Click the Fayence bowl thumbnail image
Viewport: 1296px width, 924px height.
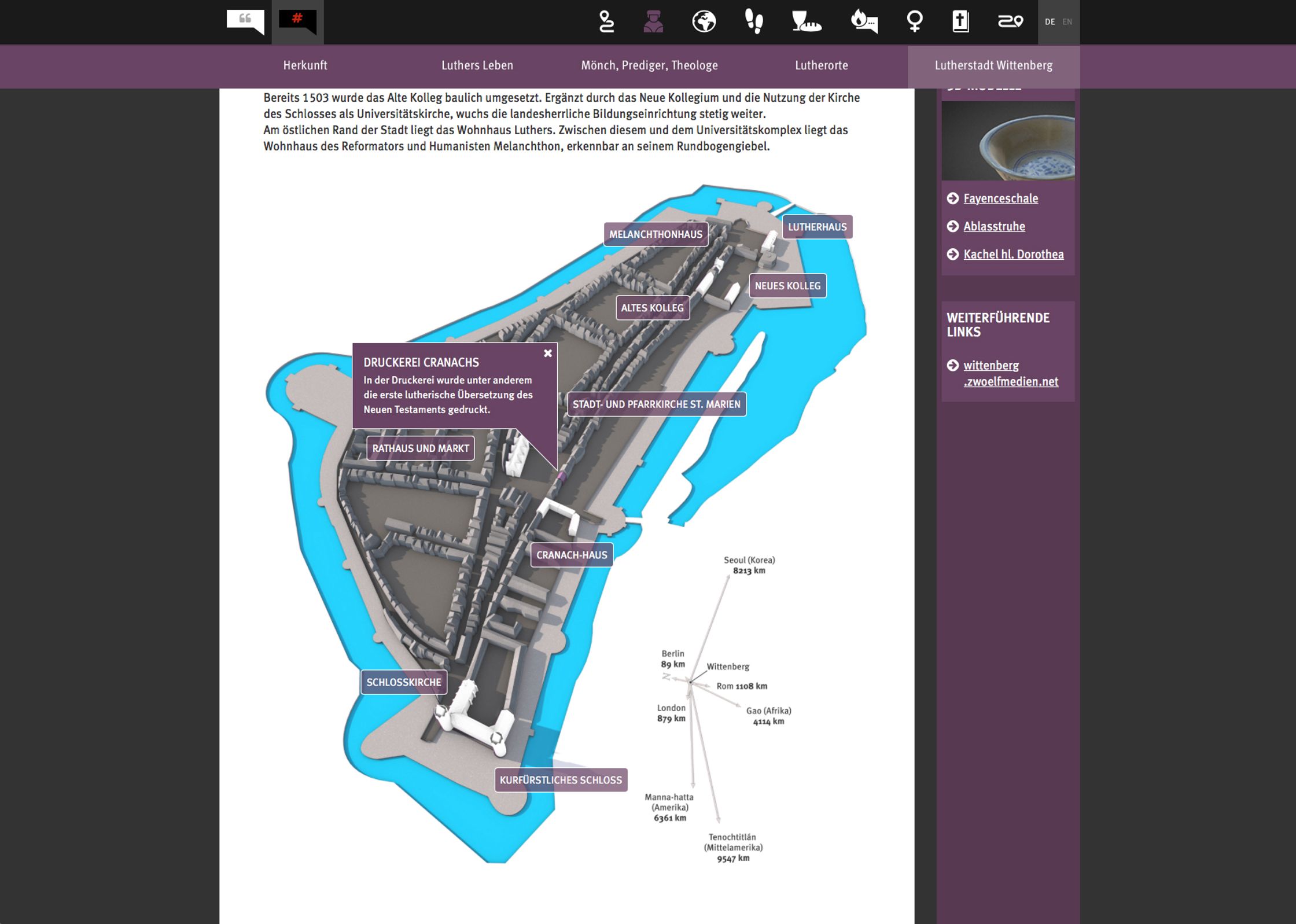pos(1008,141)
